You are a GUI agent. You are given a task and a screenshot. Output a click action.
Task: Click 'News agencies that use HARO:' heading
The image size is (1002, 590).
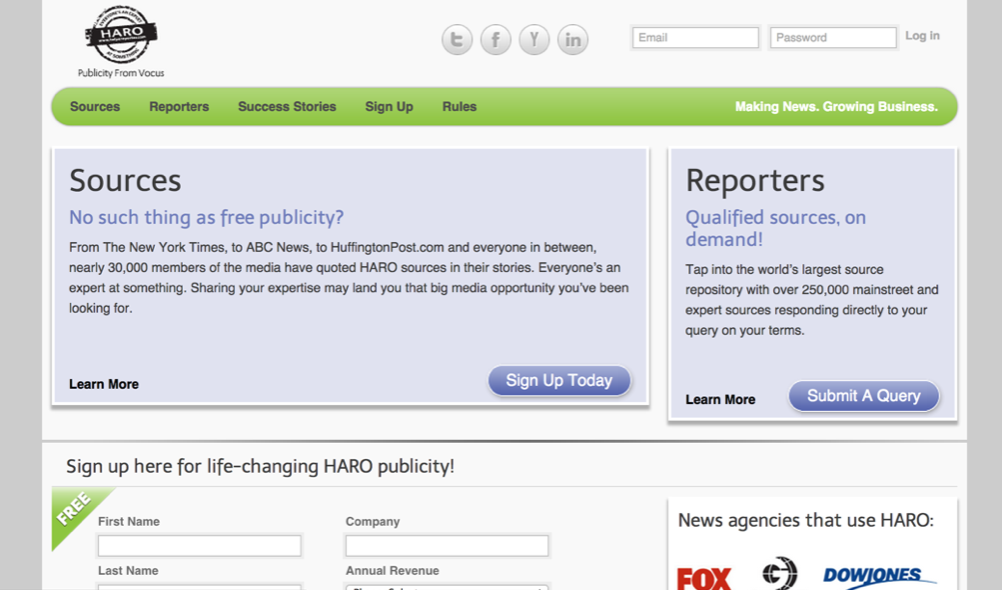[806, 520]
